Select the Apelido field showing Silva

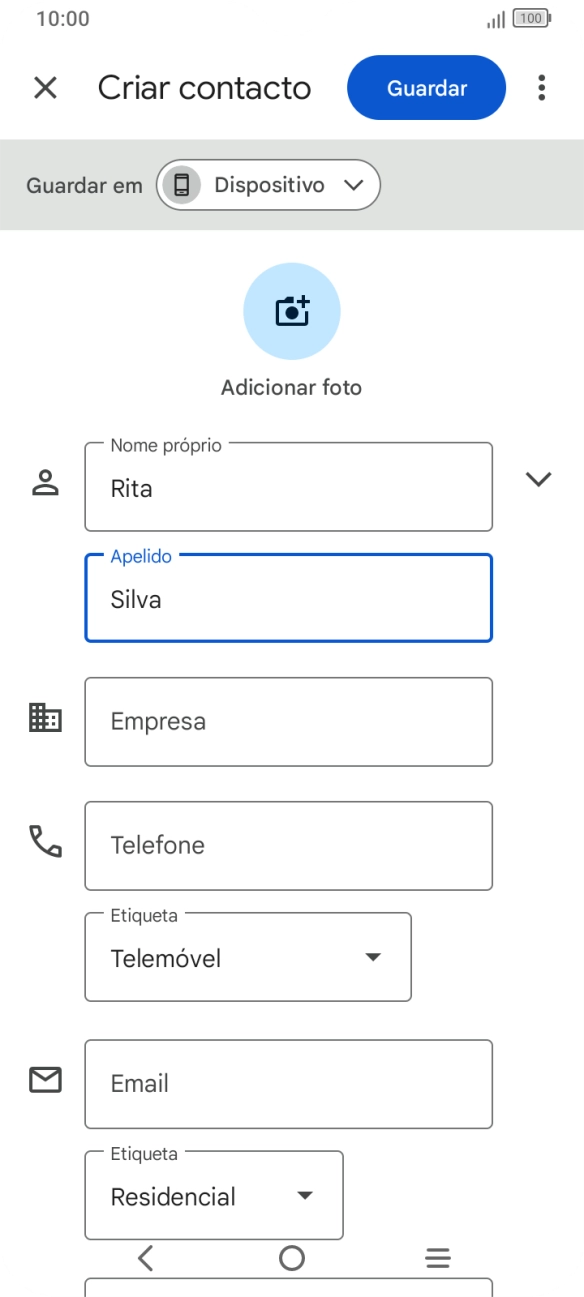point(288,598)
